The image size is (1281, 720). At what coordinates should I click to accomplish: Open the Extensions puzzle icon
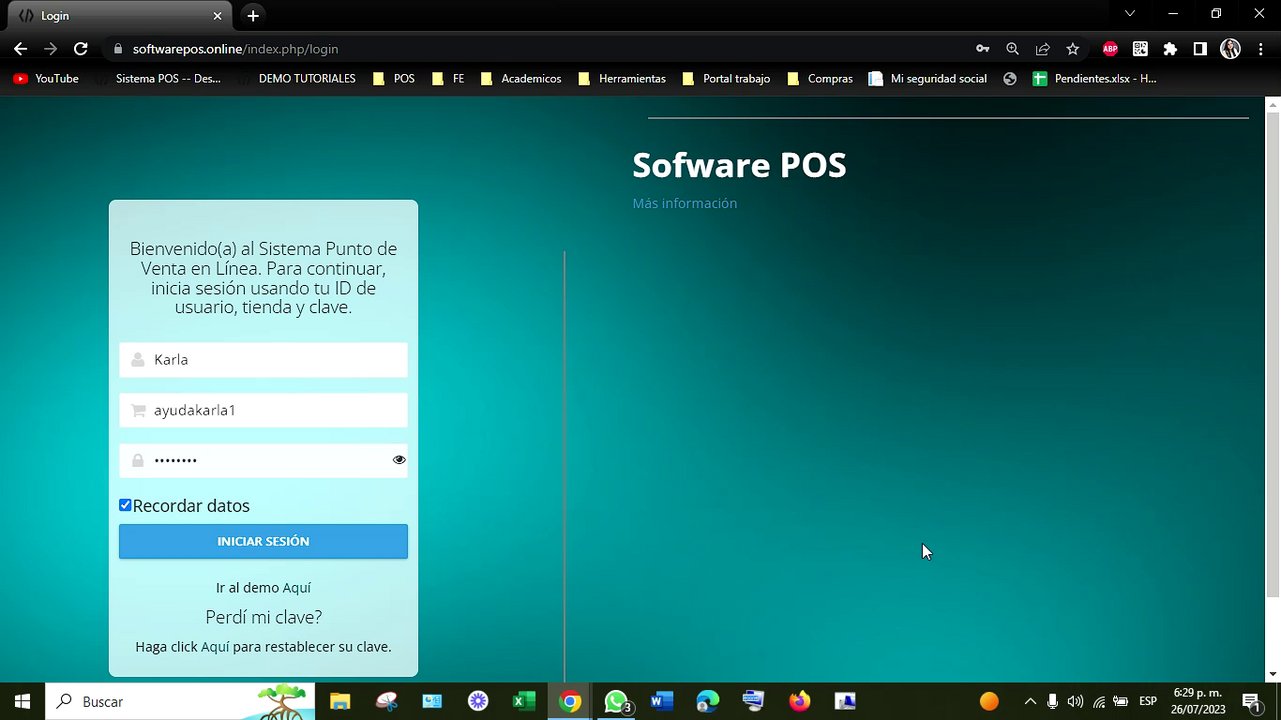(1170, 48)
